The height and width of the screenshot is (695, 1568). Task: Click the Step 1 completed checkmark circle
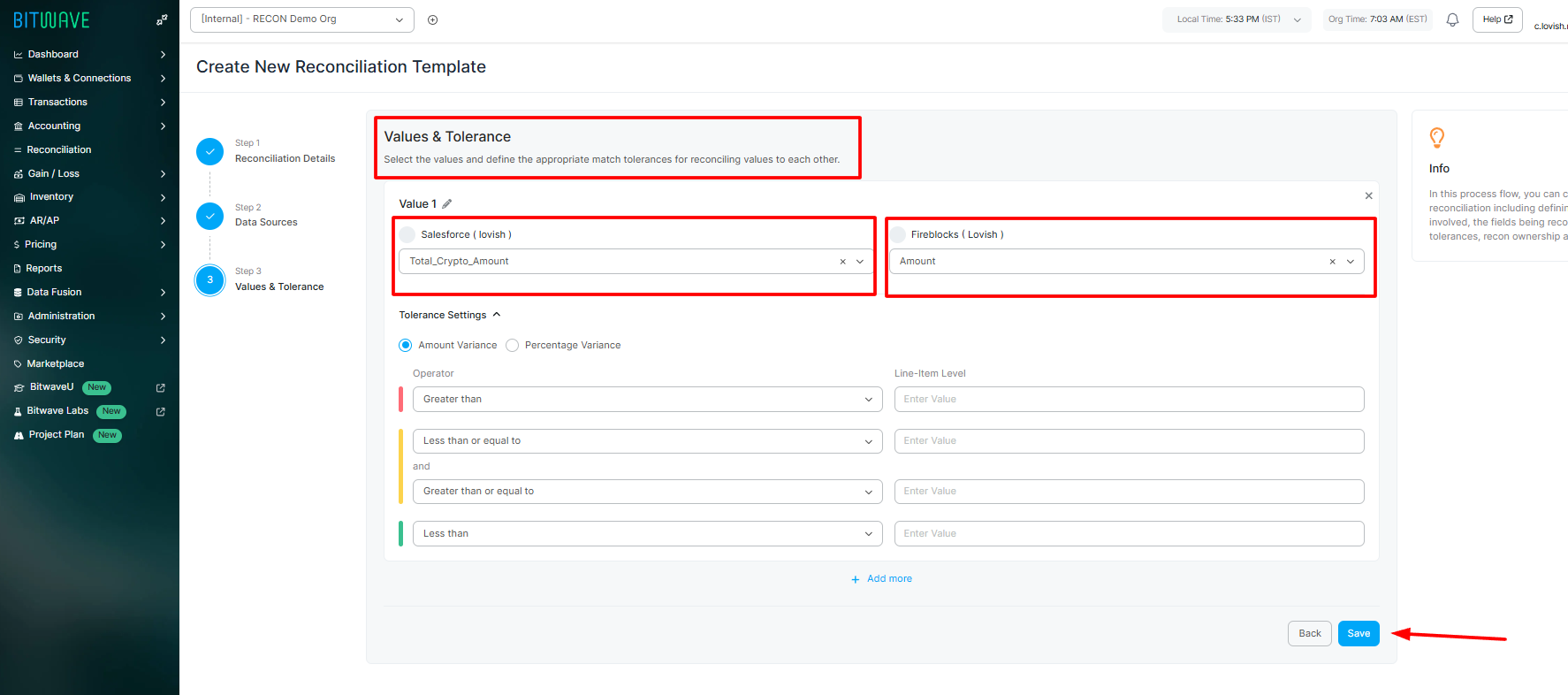tap(209, 151)
